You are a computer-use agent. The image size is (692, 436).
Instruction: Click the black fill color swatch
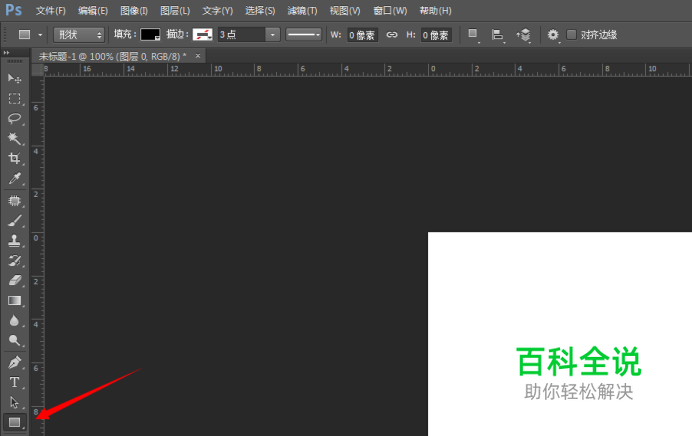click(150, 34)
